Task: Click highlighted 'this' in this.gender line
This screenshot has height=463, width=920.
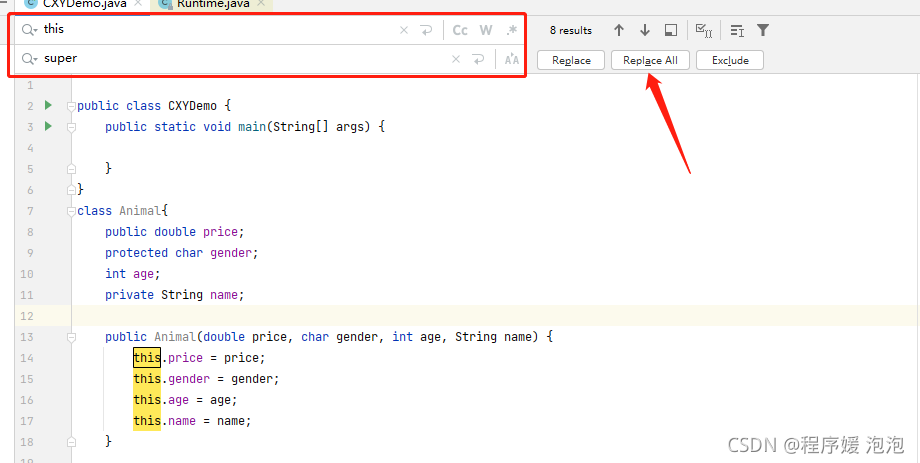Action: point(147,378)
